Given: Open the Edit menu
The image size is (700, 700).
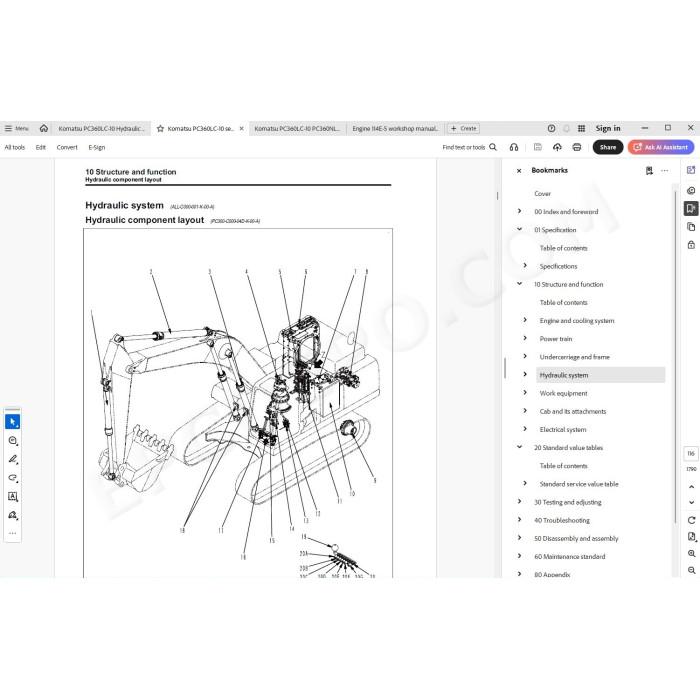Looking at the screenshot, I should pyautogui.click(x=41, y=147).
